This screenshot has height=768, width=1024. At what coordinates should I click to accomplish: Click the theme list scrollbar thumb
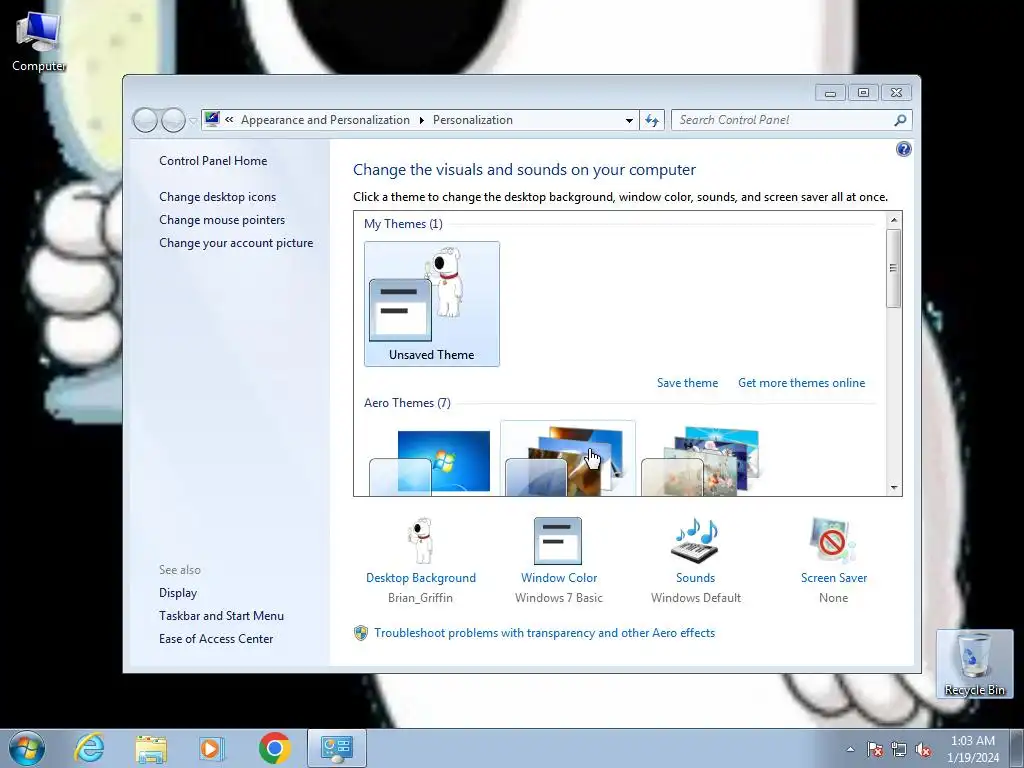(x=893, y=268)
